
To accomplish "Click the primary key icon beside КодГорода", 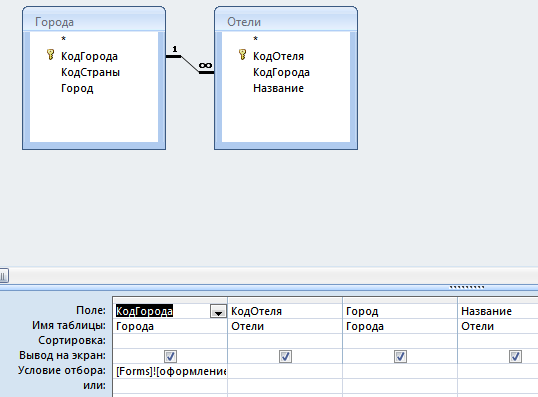I will pyautogui.click(x=50, y=55).
